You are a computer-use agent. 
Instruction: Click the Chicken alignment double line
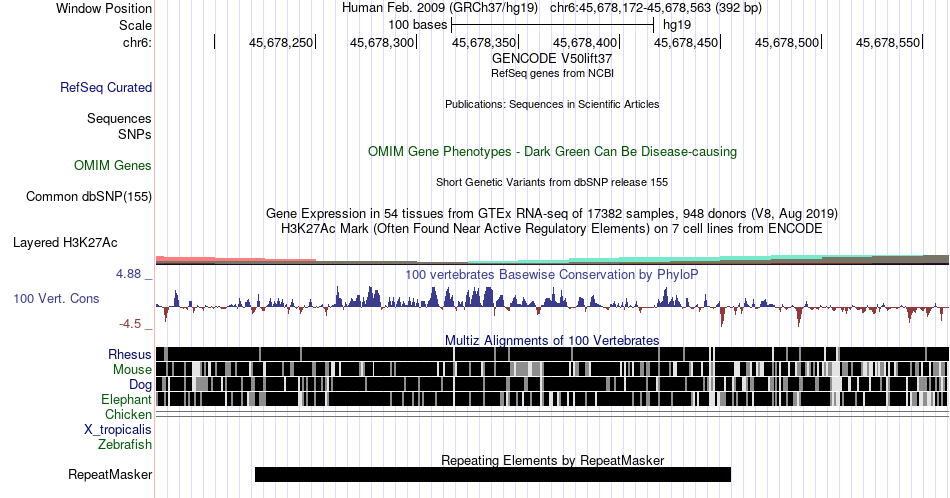tap(552, 414)
